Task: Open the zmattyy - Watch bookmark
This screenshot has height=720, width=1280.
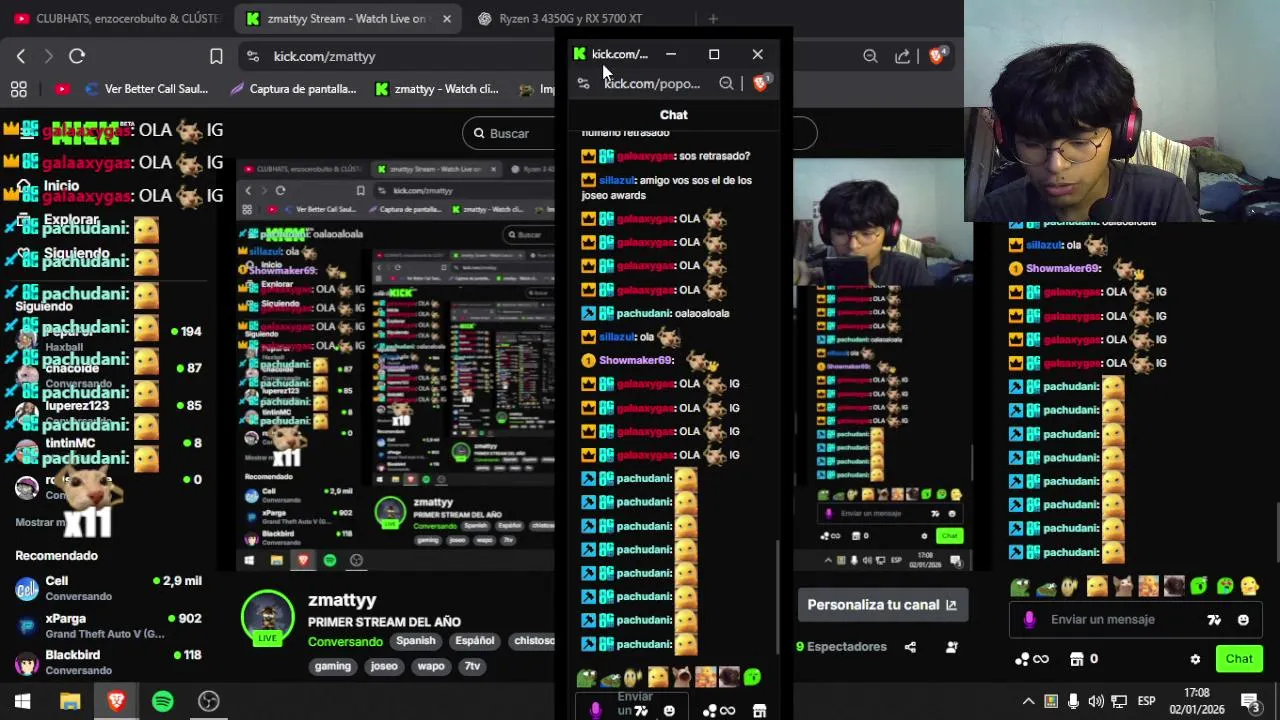Action: 436,89
